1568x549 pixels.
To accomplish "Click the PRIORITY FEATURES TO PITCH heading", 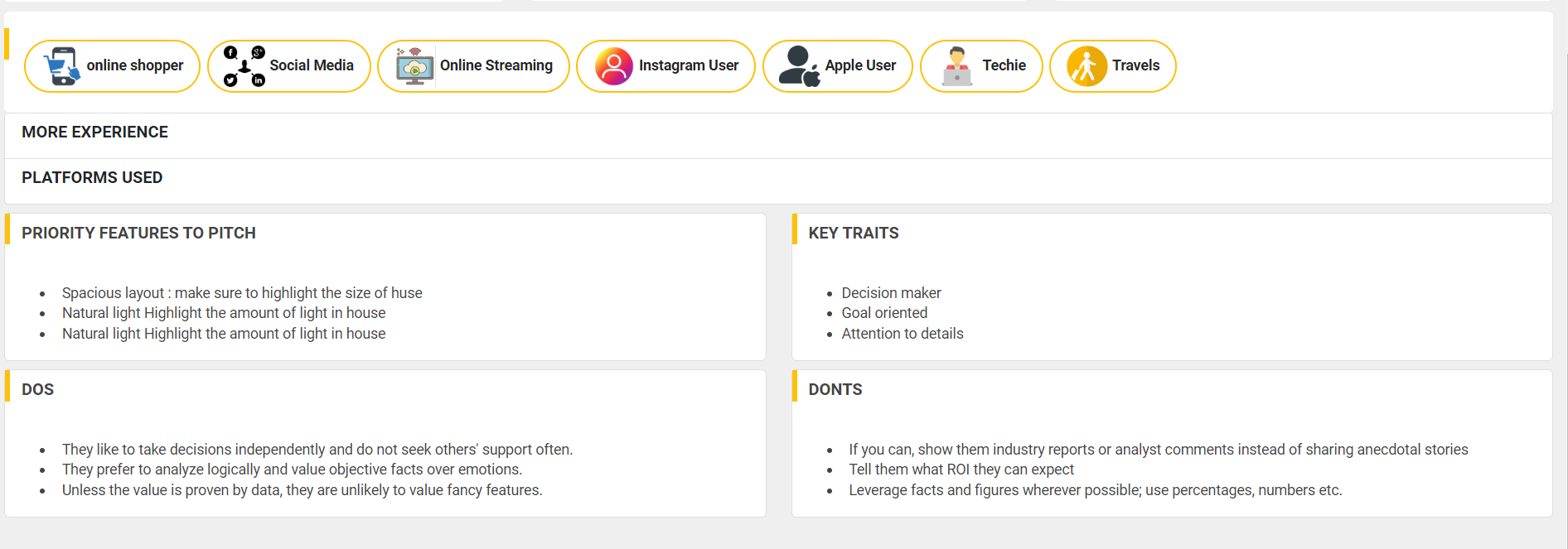I will pos(138,234).
